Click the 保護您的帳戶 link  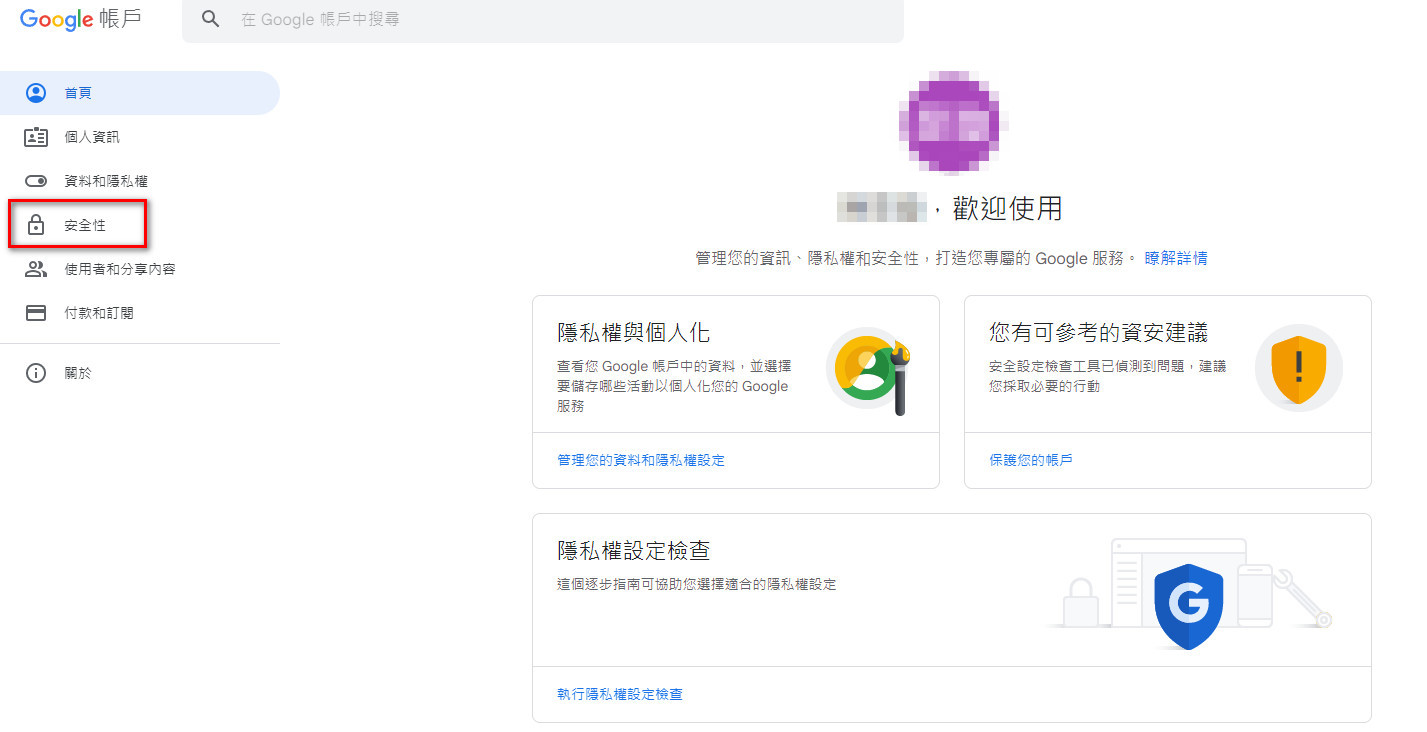(x=1030, y=459)
